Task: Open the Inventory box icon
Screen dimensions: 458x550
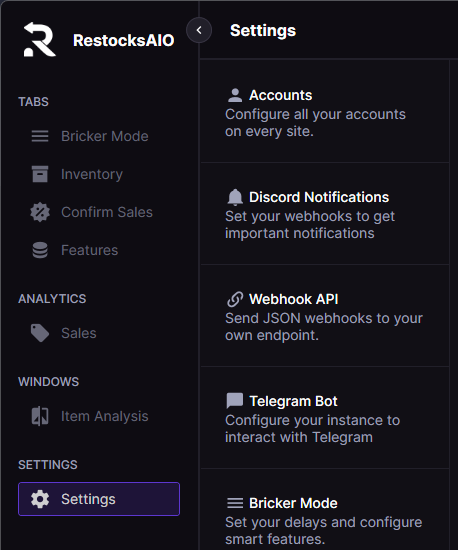Action: 40,174
